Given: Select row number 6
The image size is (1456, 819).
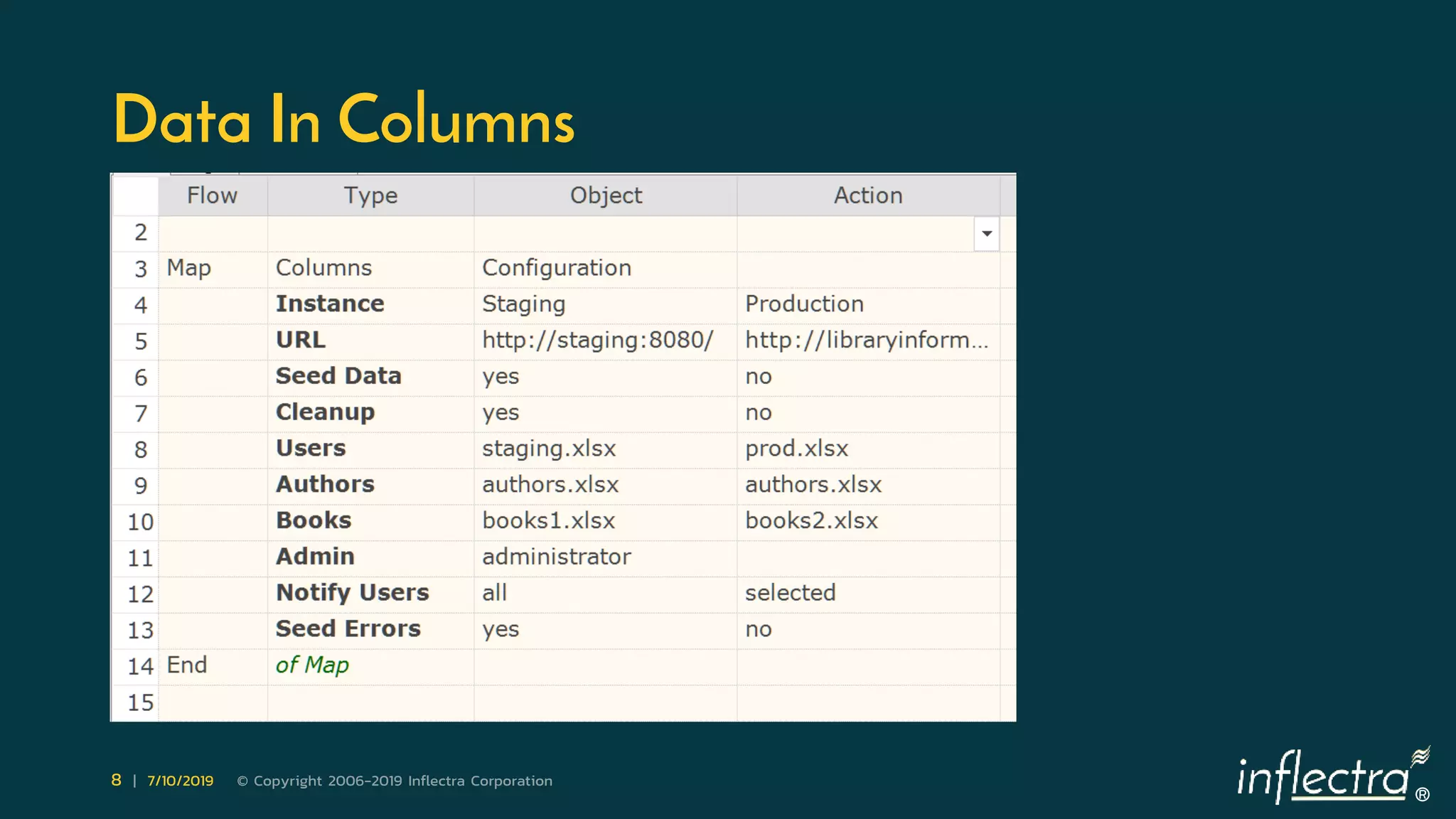Looking at the screenshot, I should click(x=136, y=378).
